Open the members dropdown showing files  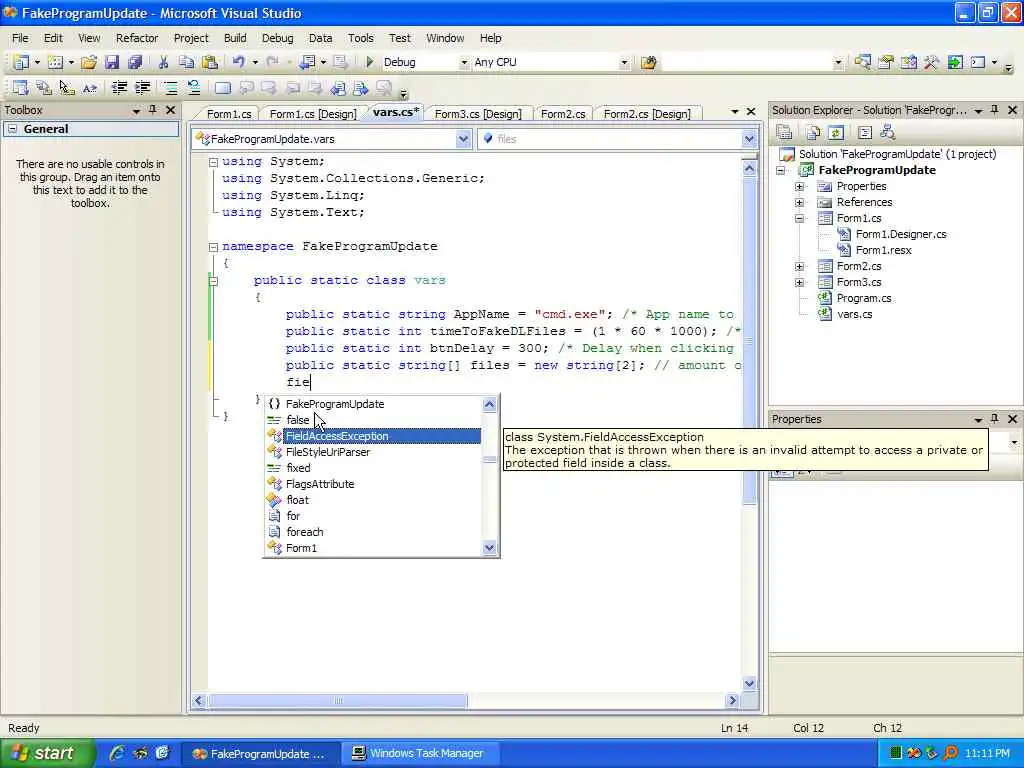point(749,139)
